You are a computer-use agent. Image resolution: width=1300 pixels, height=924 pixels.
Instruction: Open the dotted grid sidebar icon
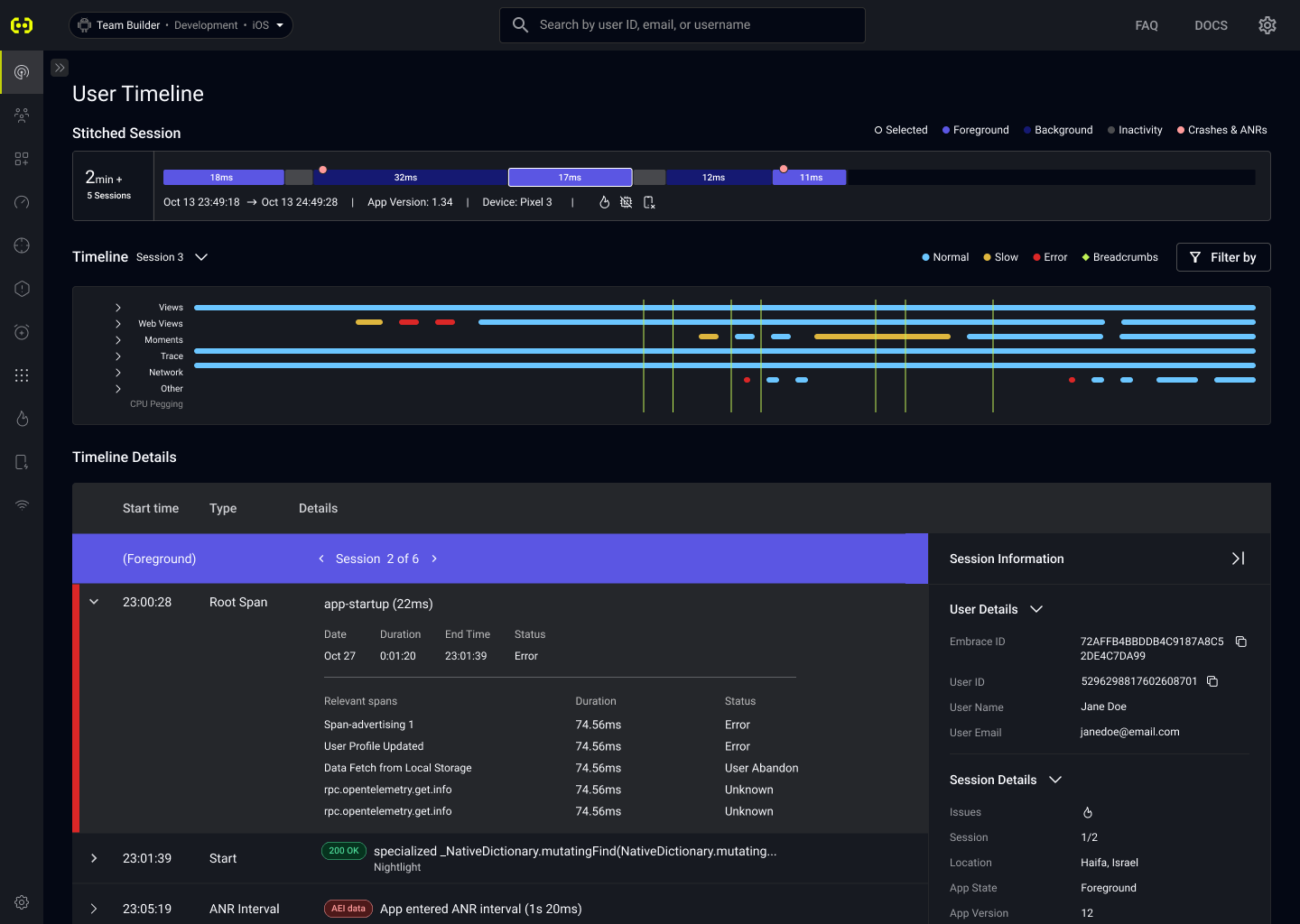(22, 375)
